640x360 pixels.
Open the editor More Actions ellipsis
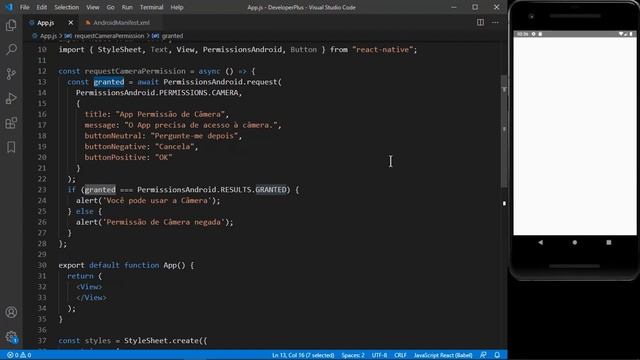[495, 22]
